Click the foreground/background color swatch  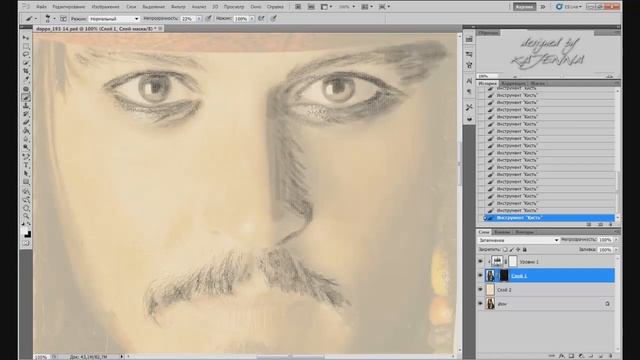click(27, 233)
